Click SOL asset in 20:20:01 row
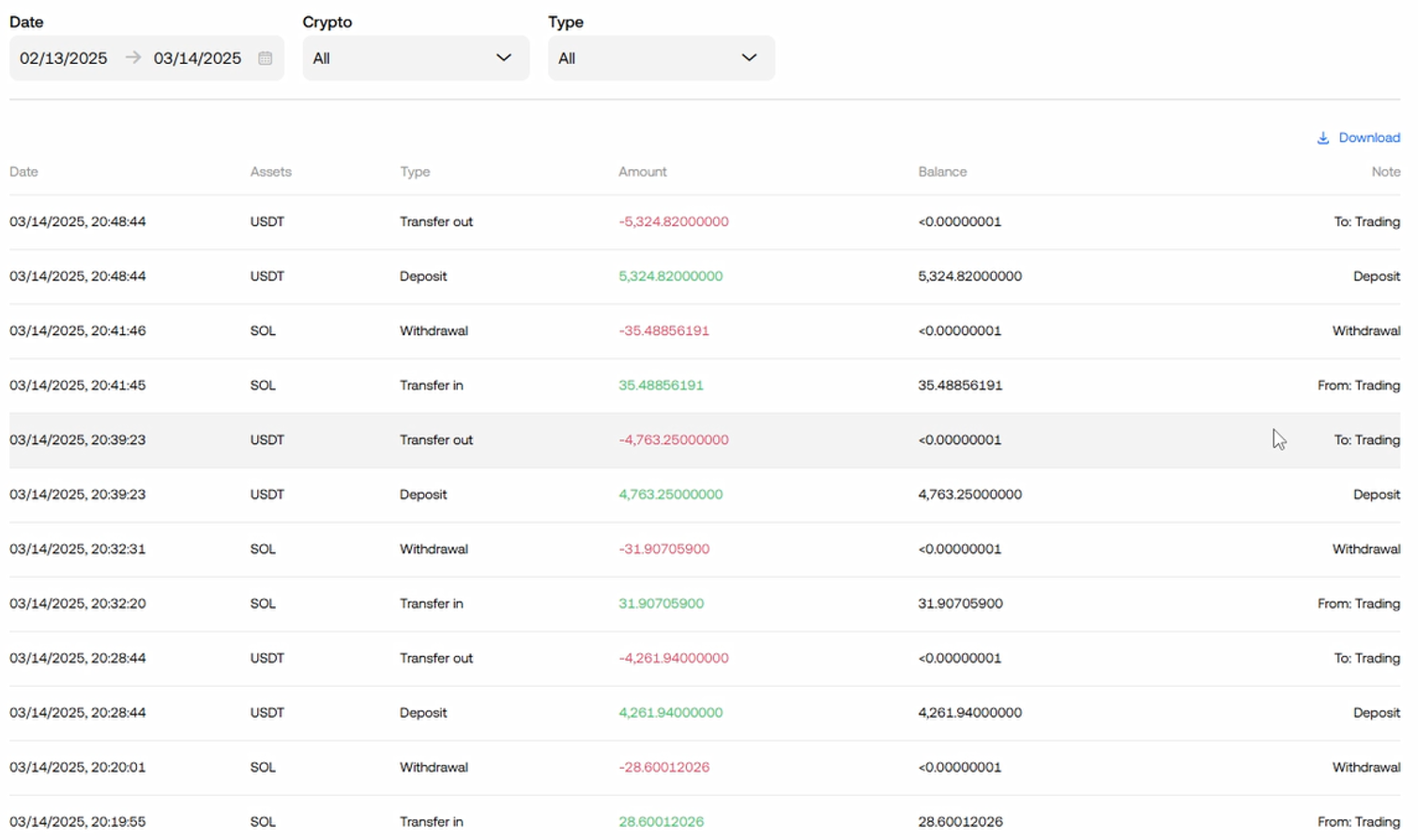Viewport: 1418px width, 840px height. [263, 767]
